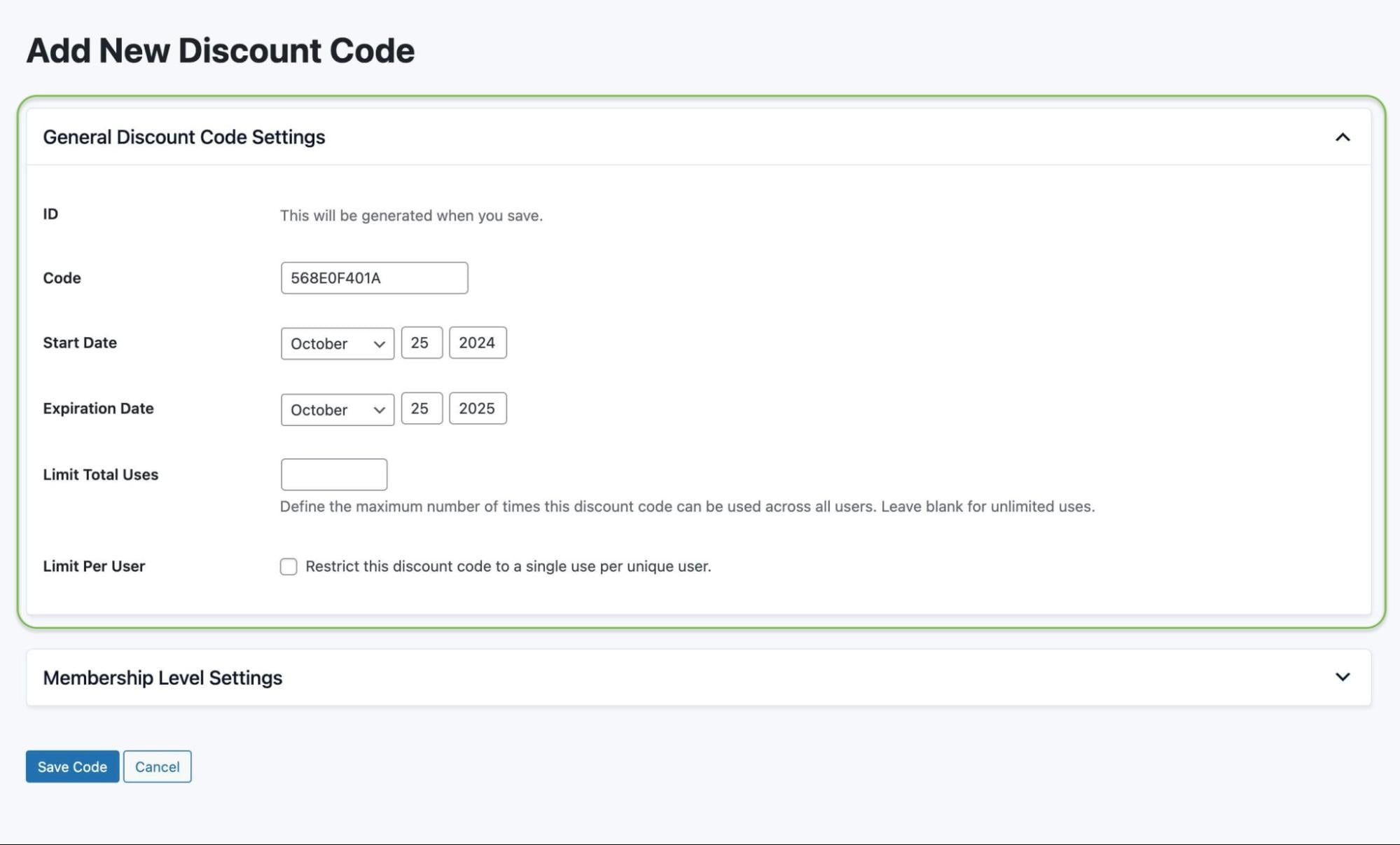Click the Limit Total Uses input field

point(334,474)
